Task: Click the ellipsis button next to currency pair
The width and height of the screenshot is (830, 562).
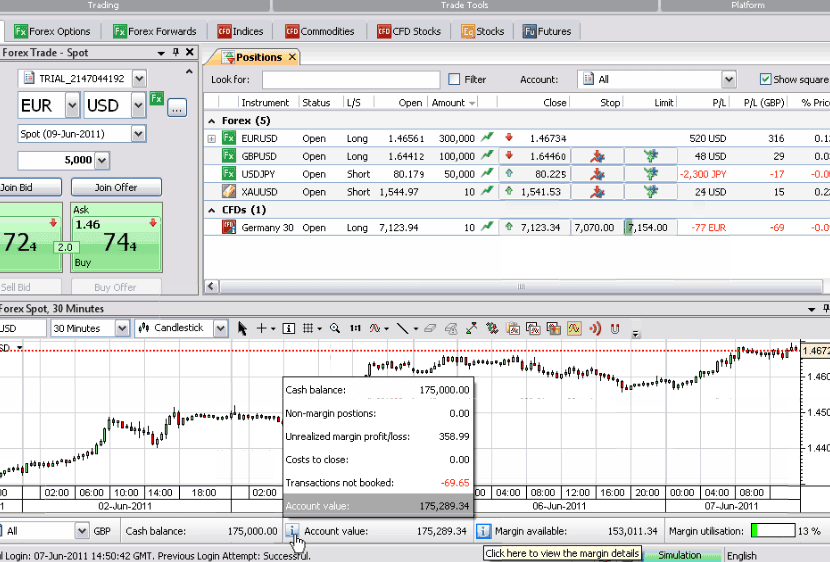Action: click(177, 108)
